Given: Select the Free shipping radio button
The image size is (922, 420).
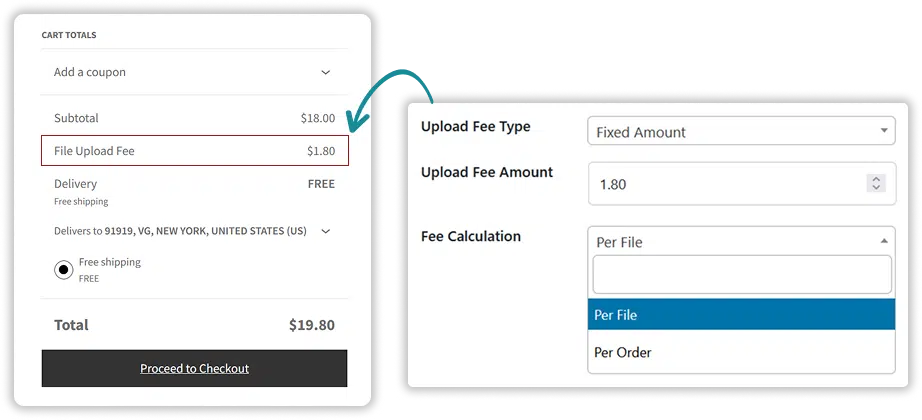Looking at the screenshot, I should (64, 269).
